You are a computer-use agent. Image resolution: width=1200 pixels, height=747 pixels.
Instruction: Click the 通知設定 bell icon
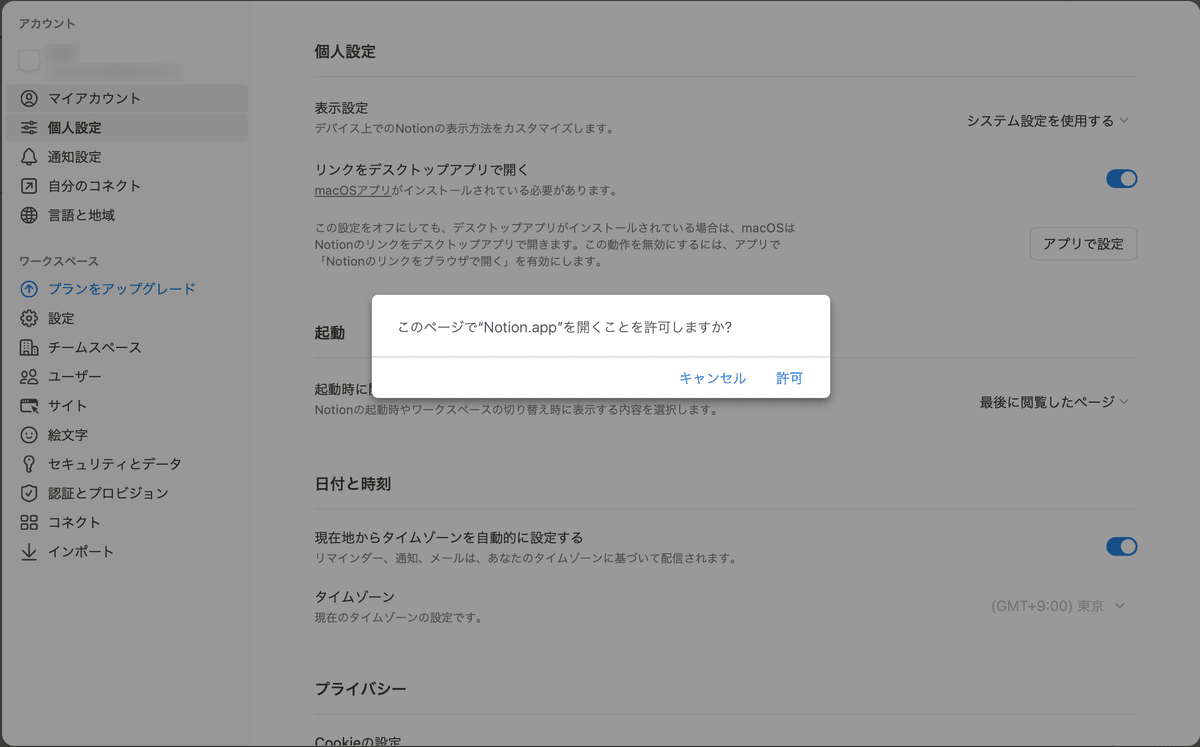click(x=29, y=156)
